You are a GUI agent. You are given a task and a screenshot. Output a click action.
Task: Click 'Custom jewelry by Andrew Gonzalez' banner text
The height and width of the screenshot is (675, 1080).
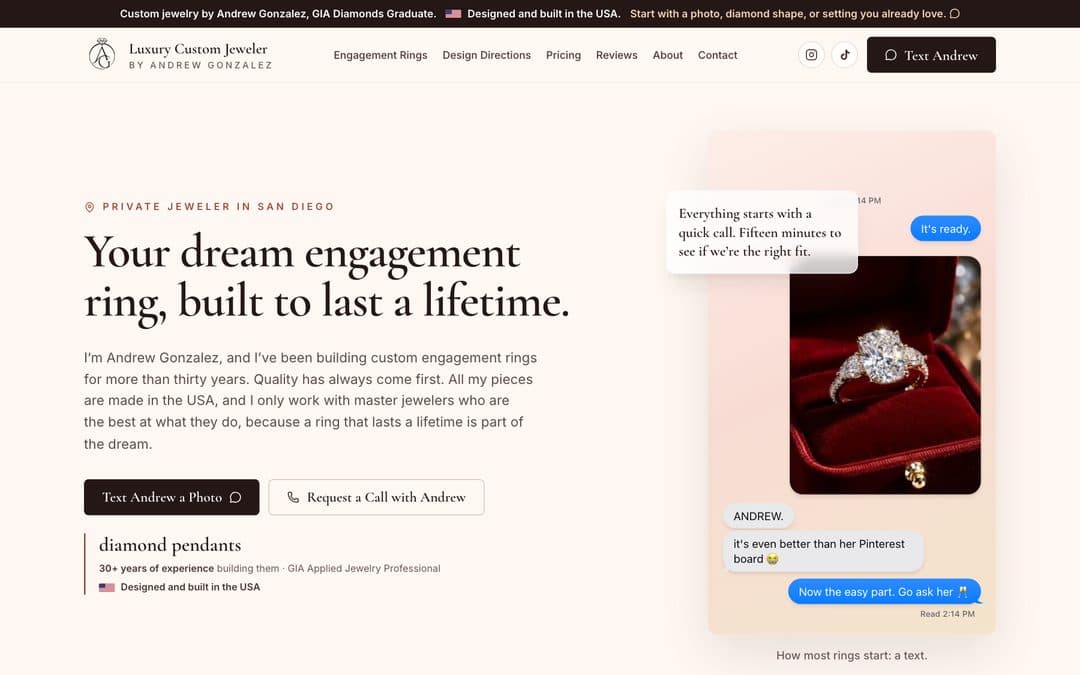pos(278,14)
